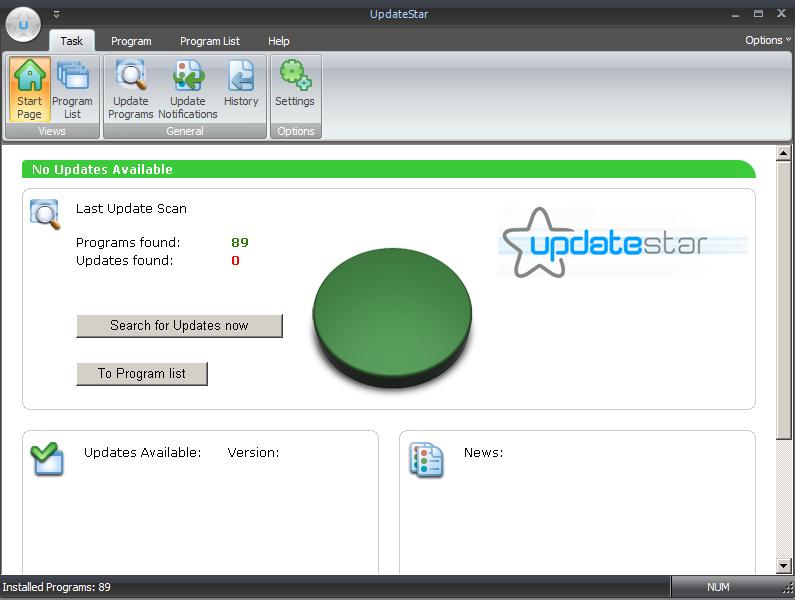
Task: Click the scrollbar down arrow
Action: [784, 566]
